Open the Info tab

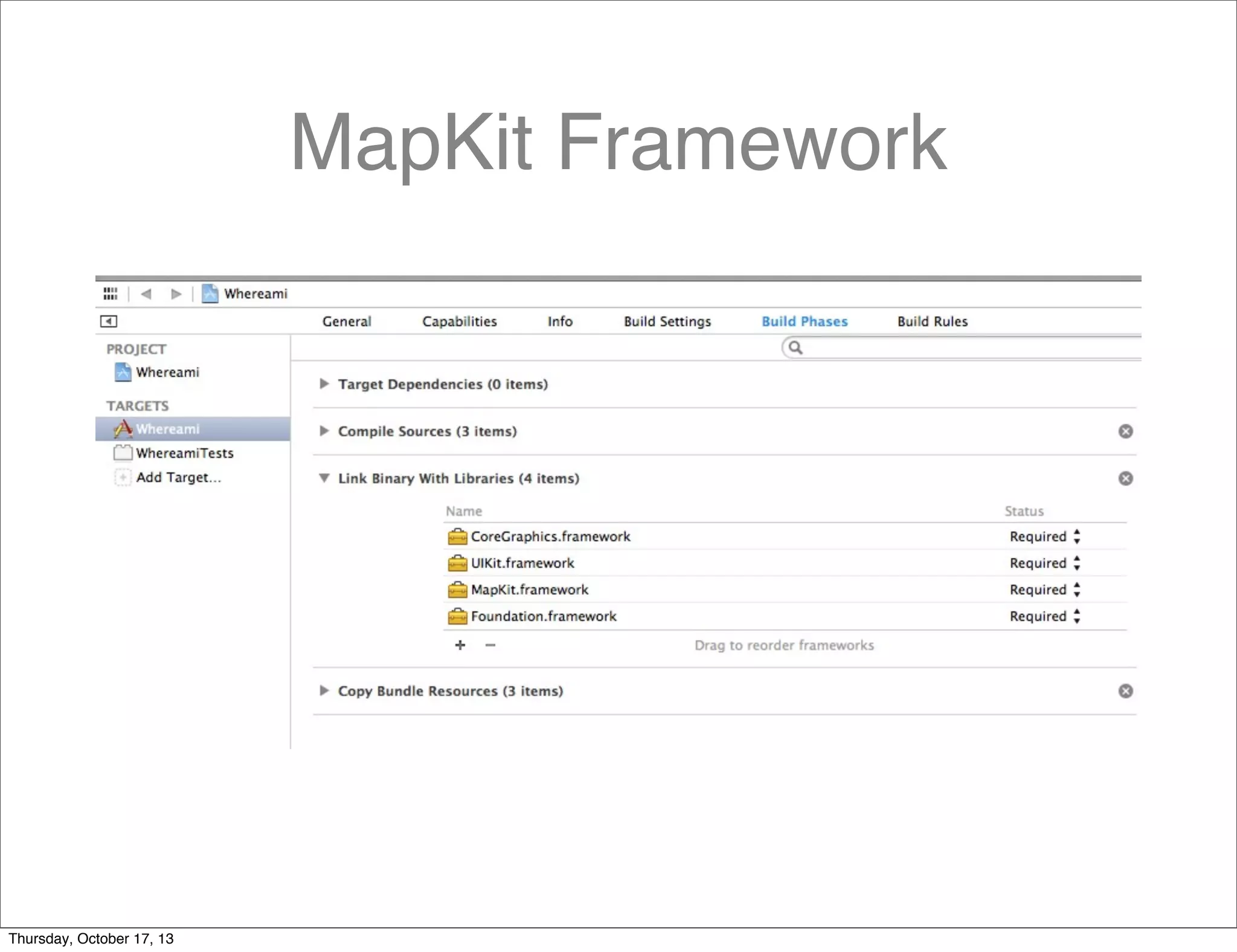coord(560,321)
